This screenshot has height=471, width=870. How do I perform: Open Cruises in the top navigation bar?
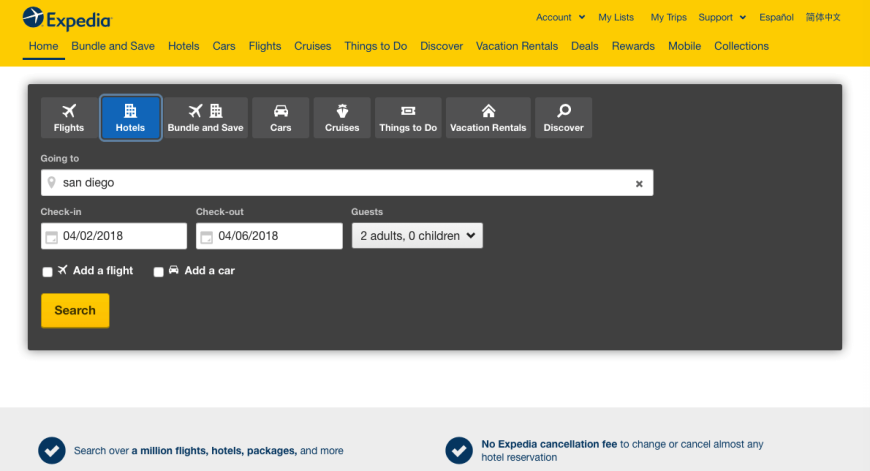point(312,46)
